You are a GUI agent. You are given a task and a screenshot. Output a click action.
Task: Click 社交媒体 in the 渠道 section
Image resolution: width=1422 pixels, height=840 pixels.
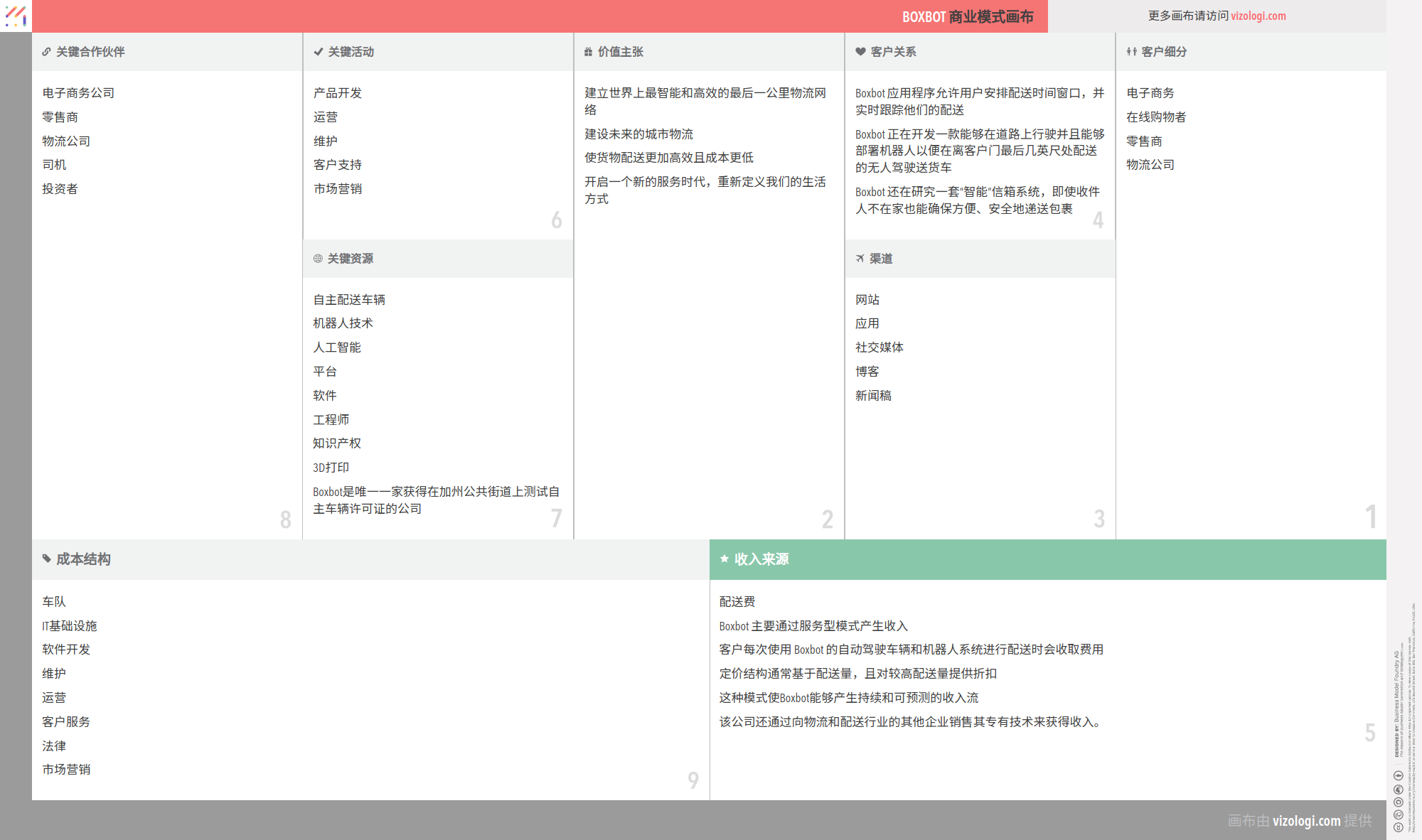(x=879, y=348)
